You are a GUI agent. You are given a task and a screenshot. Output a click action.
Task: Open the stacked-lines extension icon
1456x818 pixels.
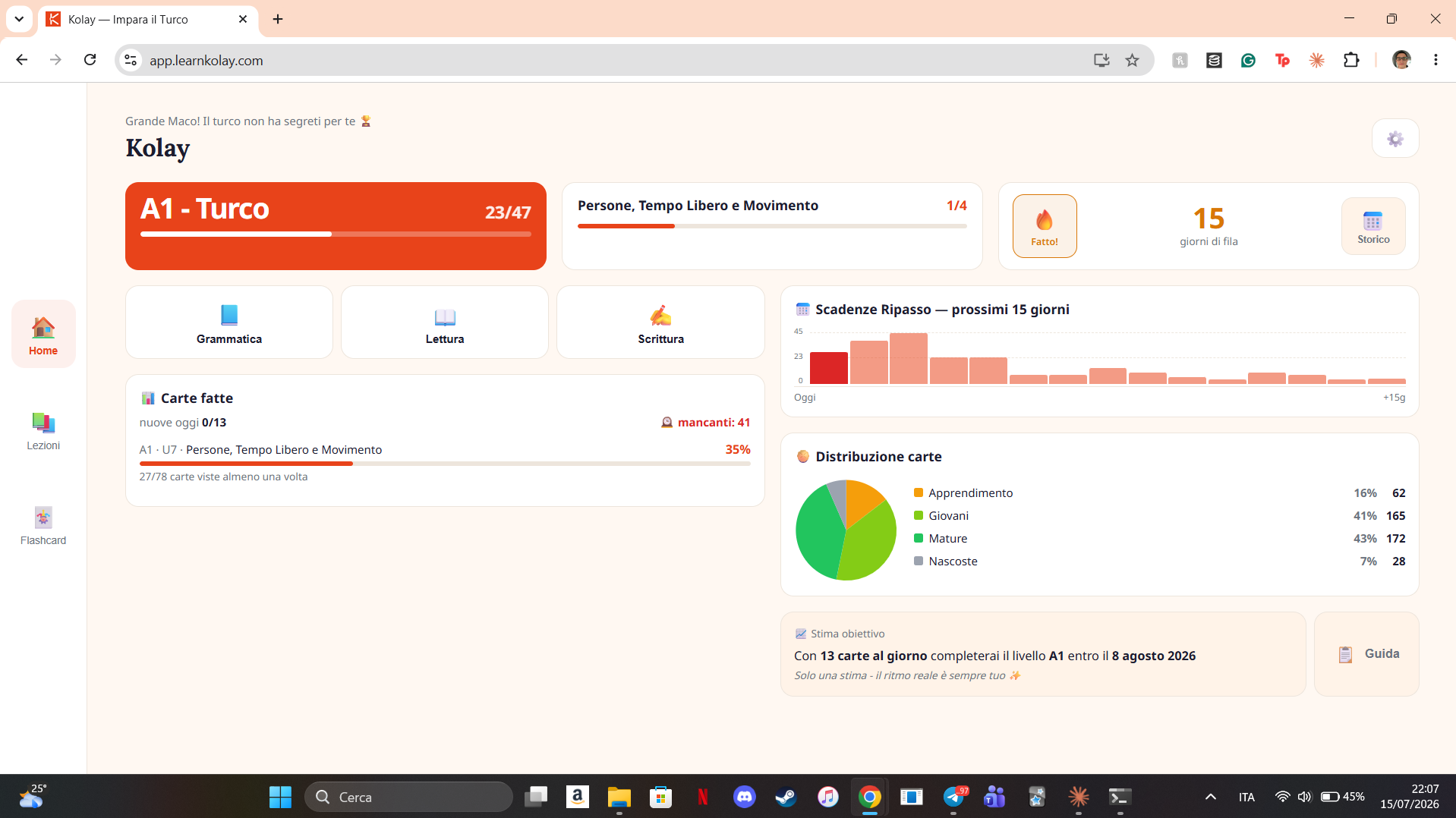(1214, 60)
